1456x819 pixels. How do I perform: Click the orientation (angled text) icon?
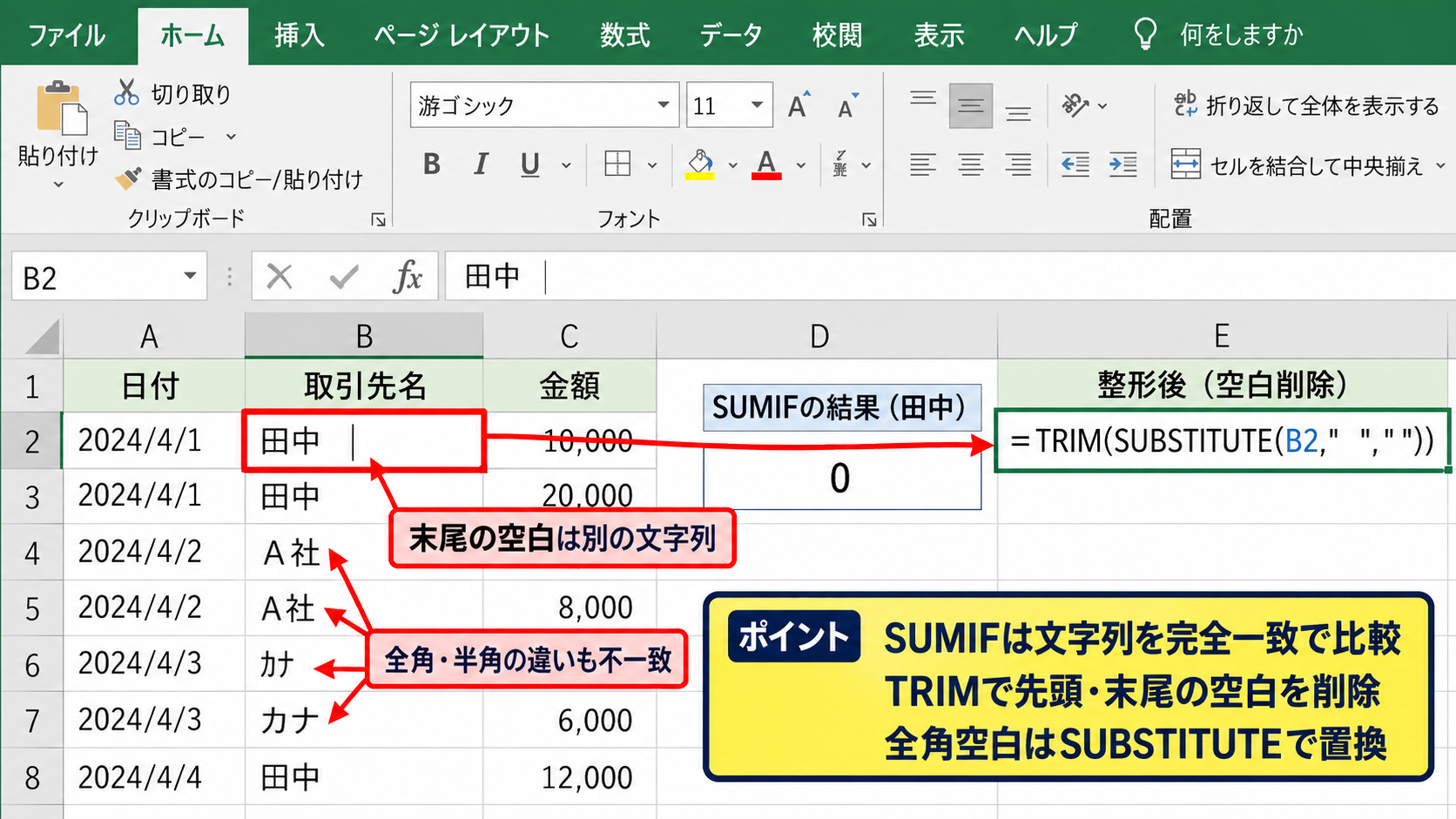click(x=1075, y=105)
